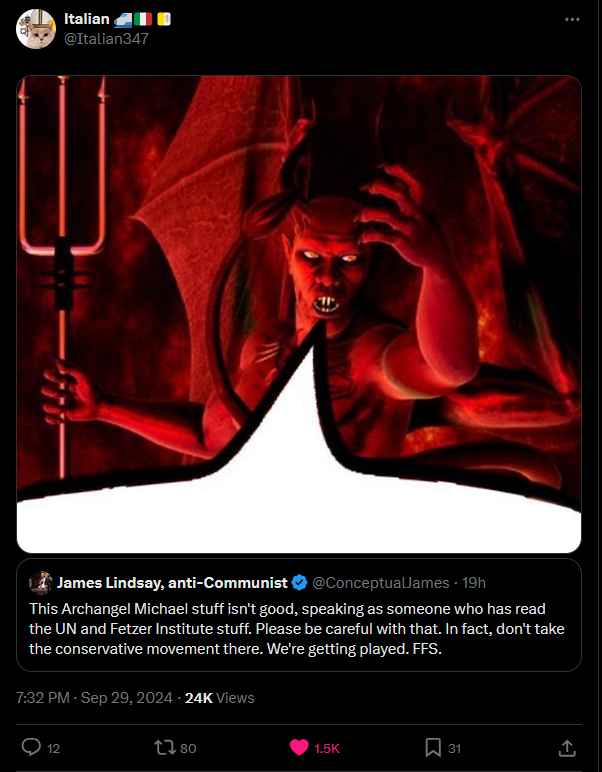602x772 pixels.
Task: Open the three-dot more options menu
Action: pos(571,19)
